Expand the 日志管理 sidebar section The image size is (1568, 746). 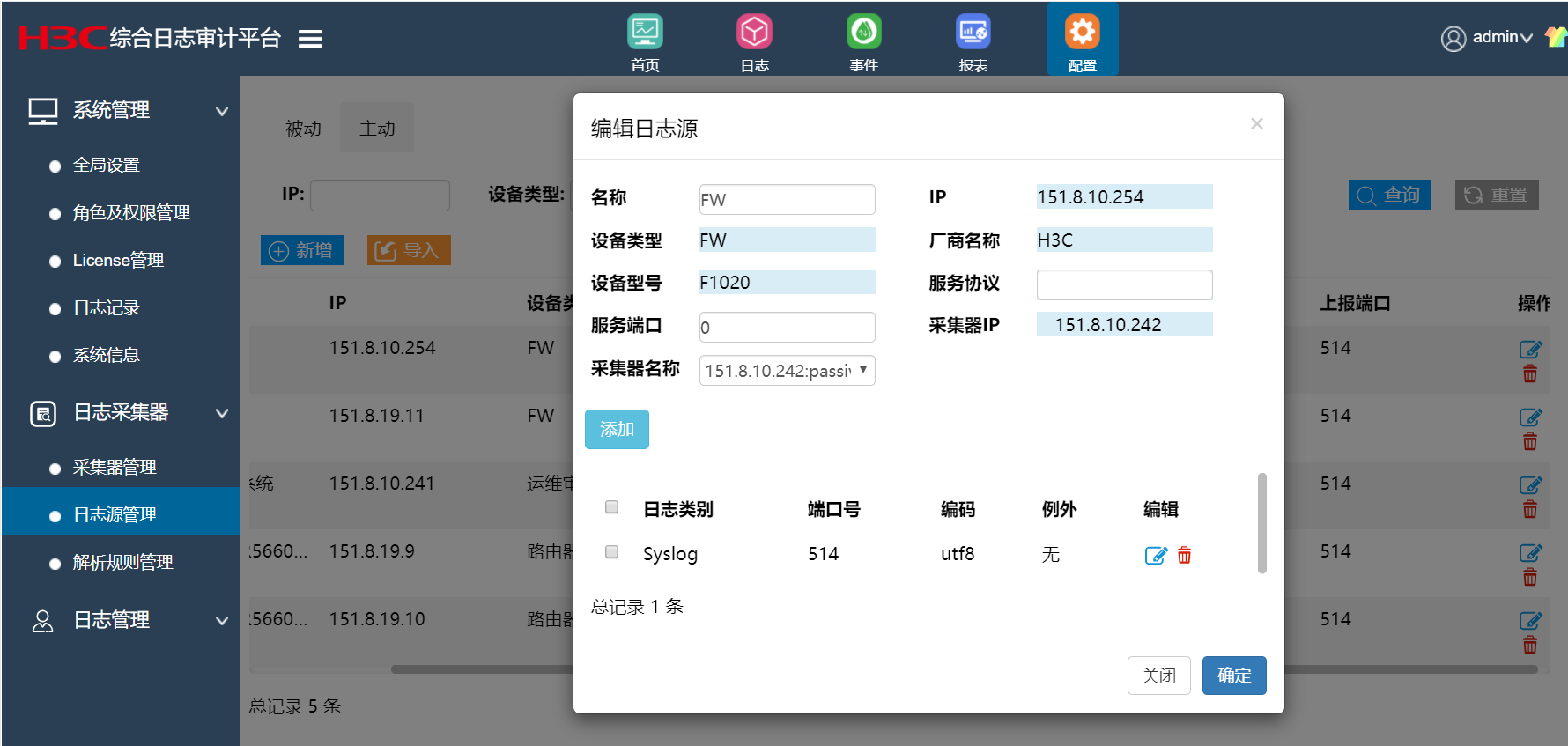click(x=222, y=621)
